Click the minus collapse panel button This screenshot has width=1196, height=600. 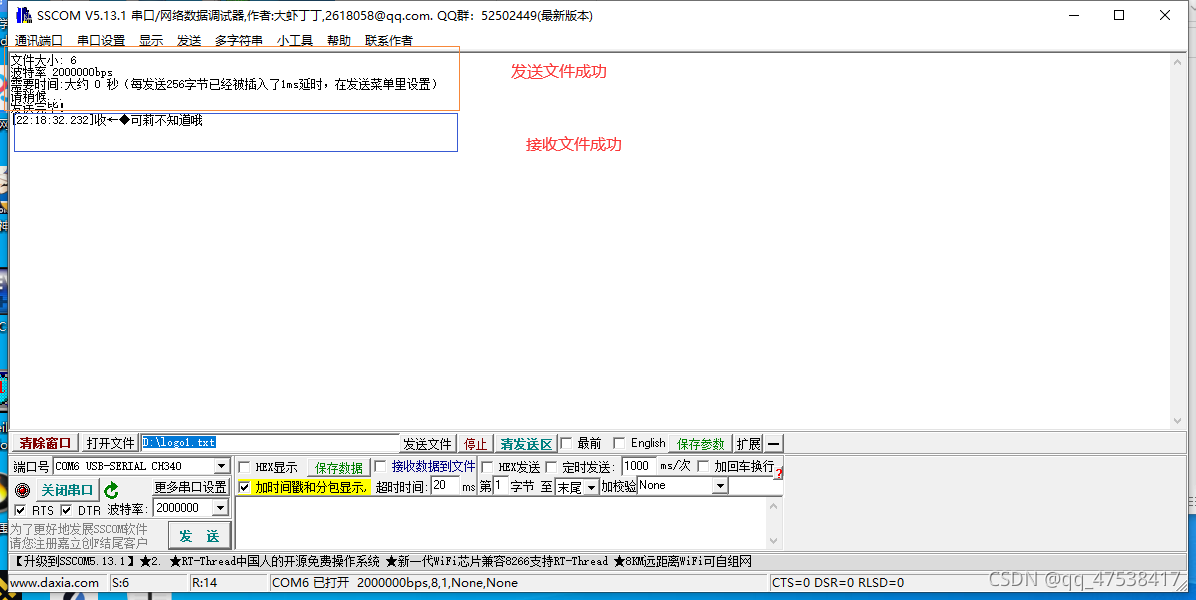[x=773, y=444]
